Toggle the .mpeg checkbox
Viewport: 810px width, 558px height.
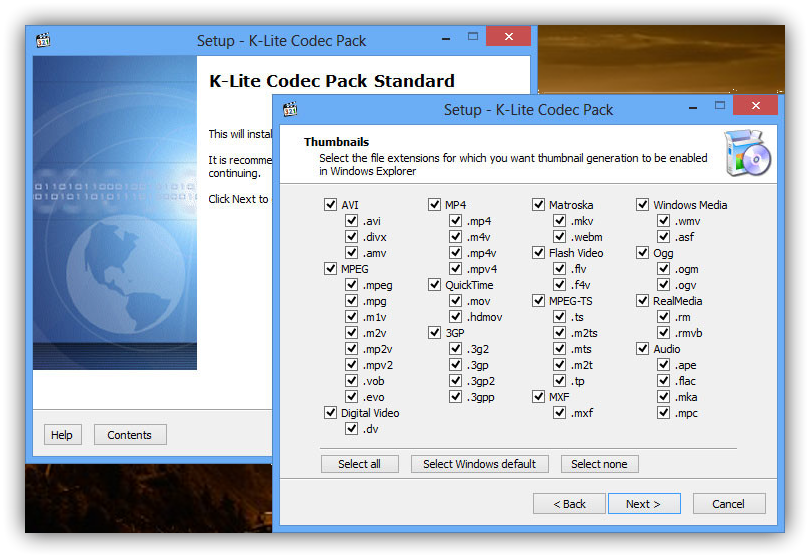pyautogui.click(x=351, y=285)
